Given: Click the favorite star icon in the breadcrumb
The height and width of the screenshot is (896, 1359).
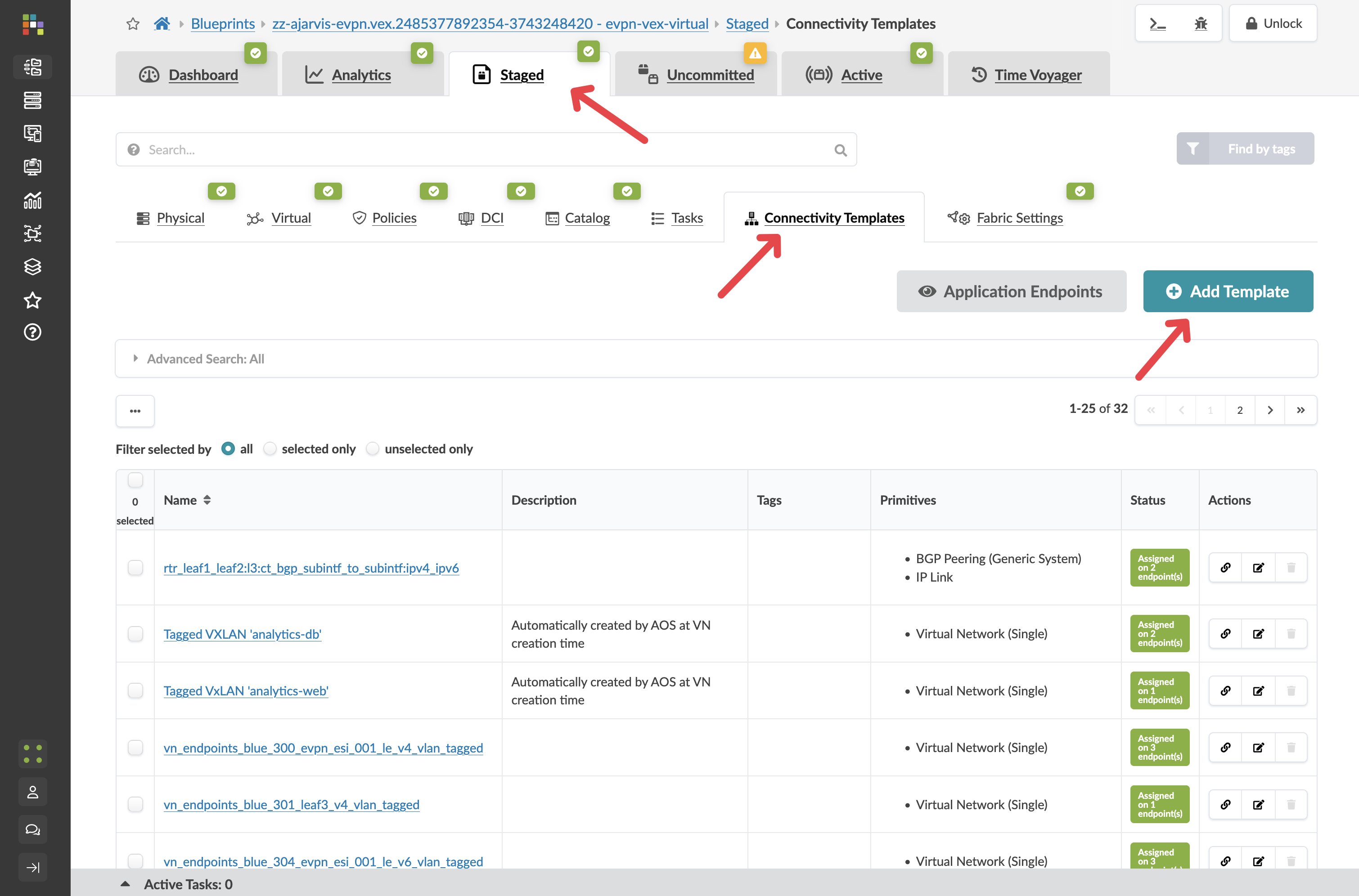Looking at the screenshot, I should point(133,23).
